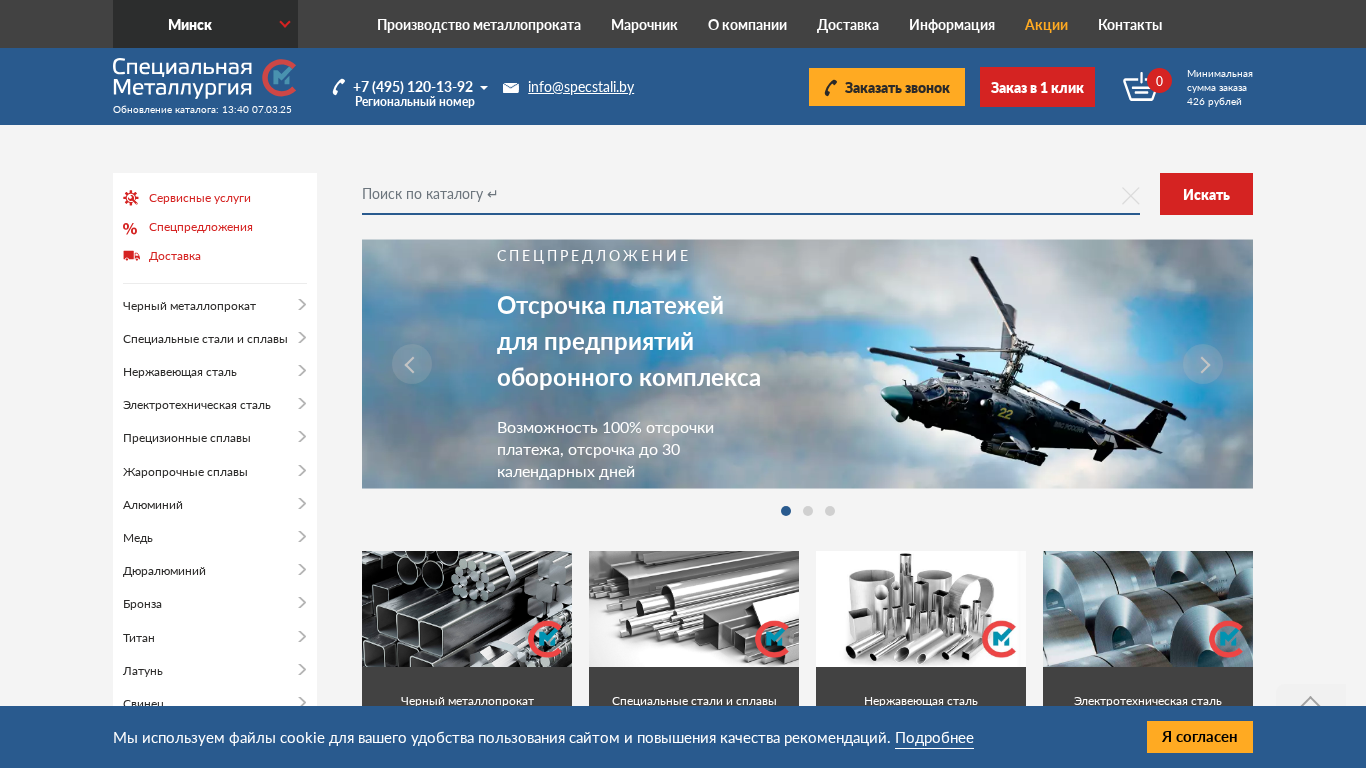1366x768 pixels.
Task: Expand Нержавеющая сталь category chevron
Action: click(302, 371)
